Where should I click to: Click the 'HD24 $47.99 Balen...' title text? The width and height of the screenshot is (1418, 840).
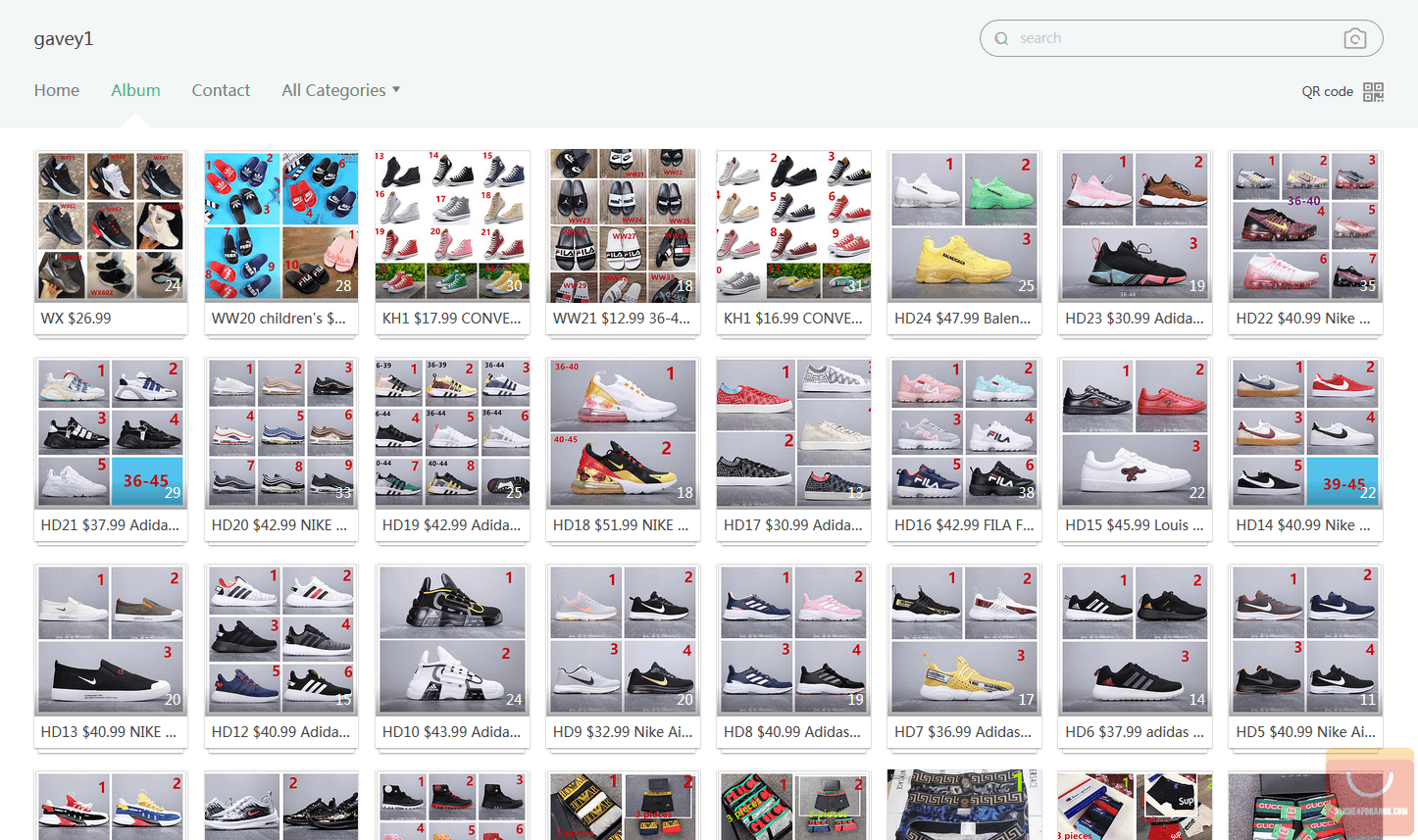[962, 319]
